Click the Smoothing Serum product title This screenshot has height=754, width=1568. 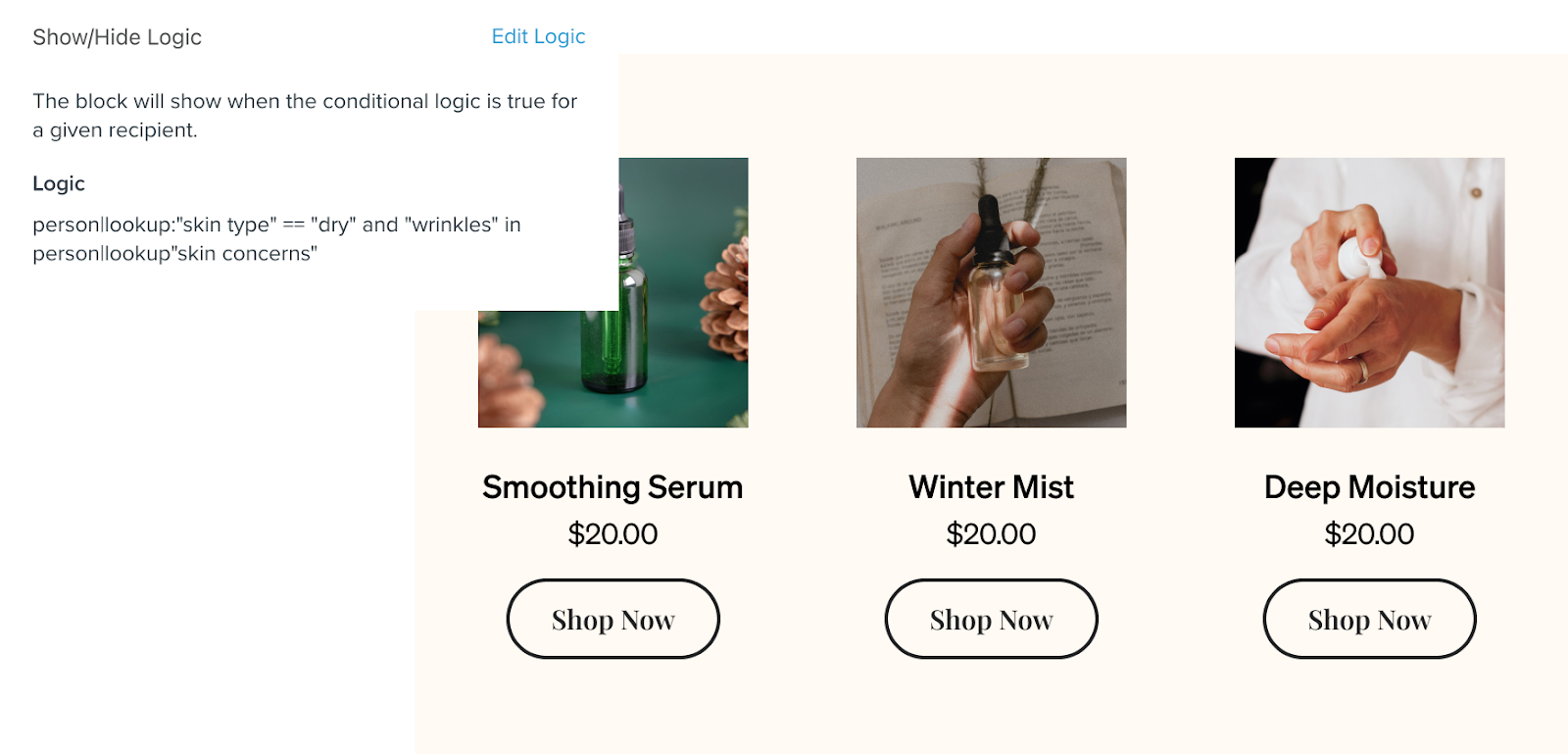pyautogui.click(x=612, y=487)
